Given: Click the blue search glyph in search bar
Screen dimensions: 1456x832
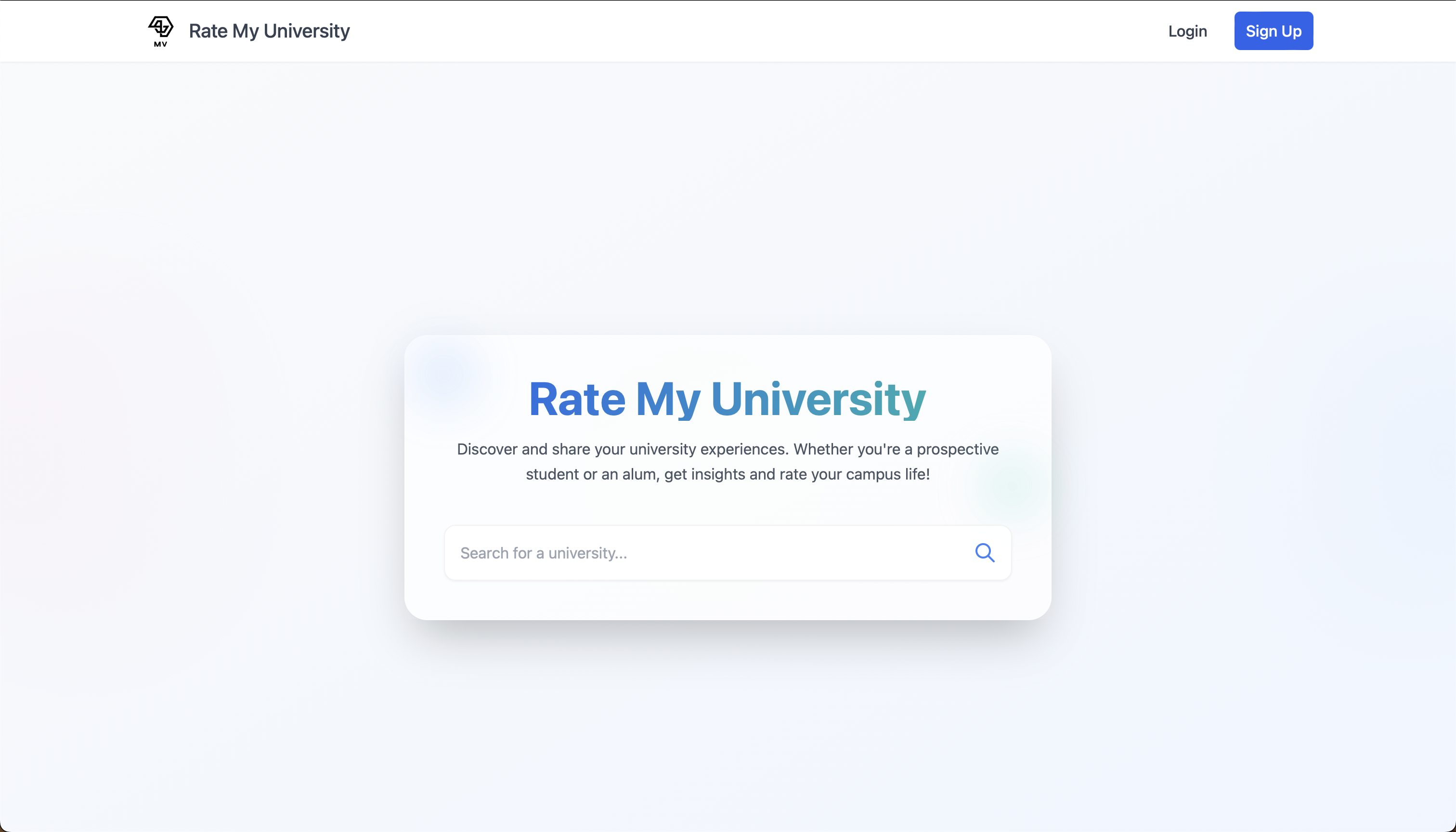Looking at the screenshot, I should 985,552.
